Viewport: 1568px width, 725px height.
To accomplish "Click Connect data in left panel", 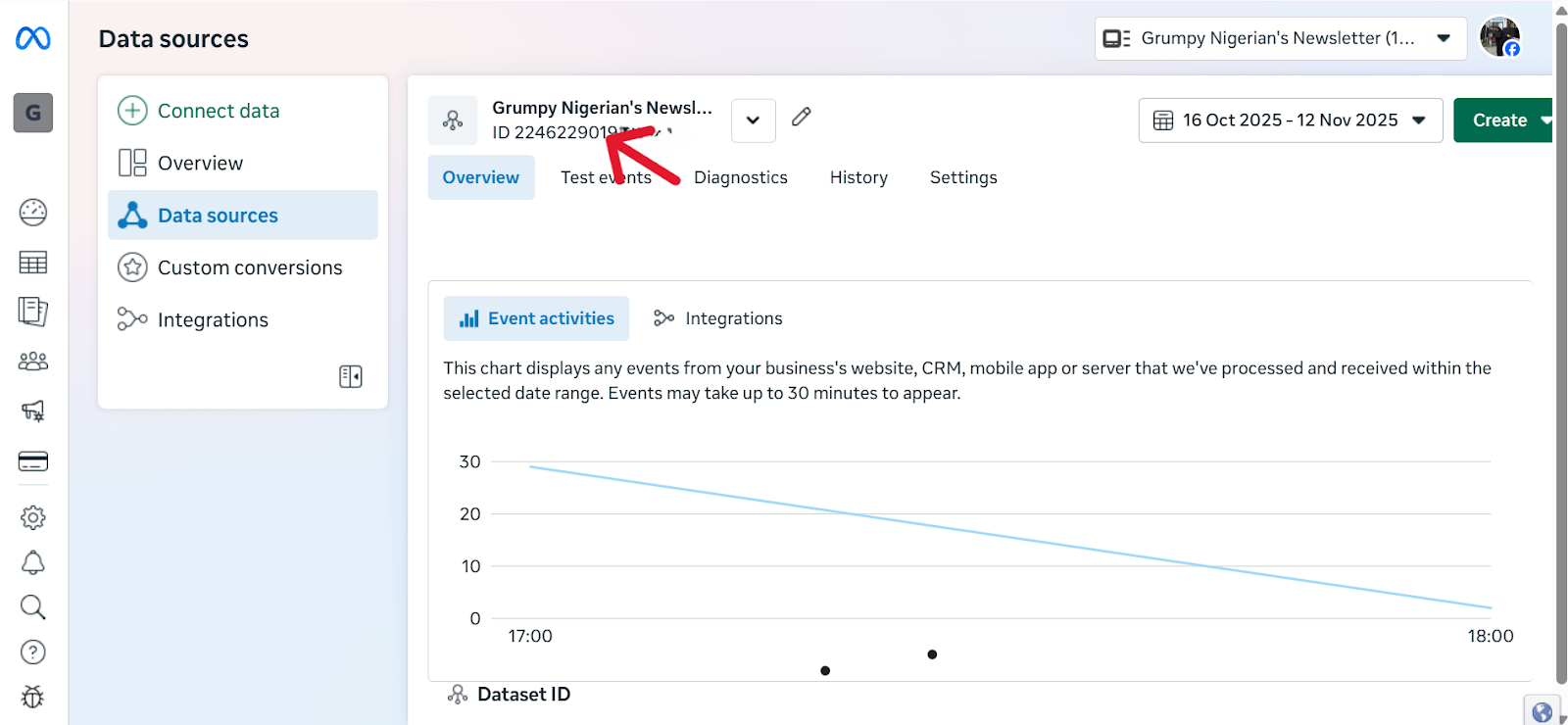I will (x=243, y=111).
